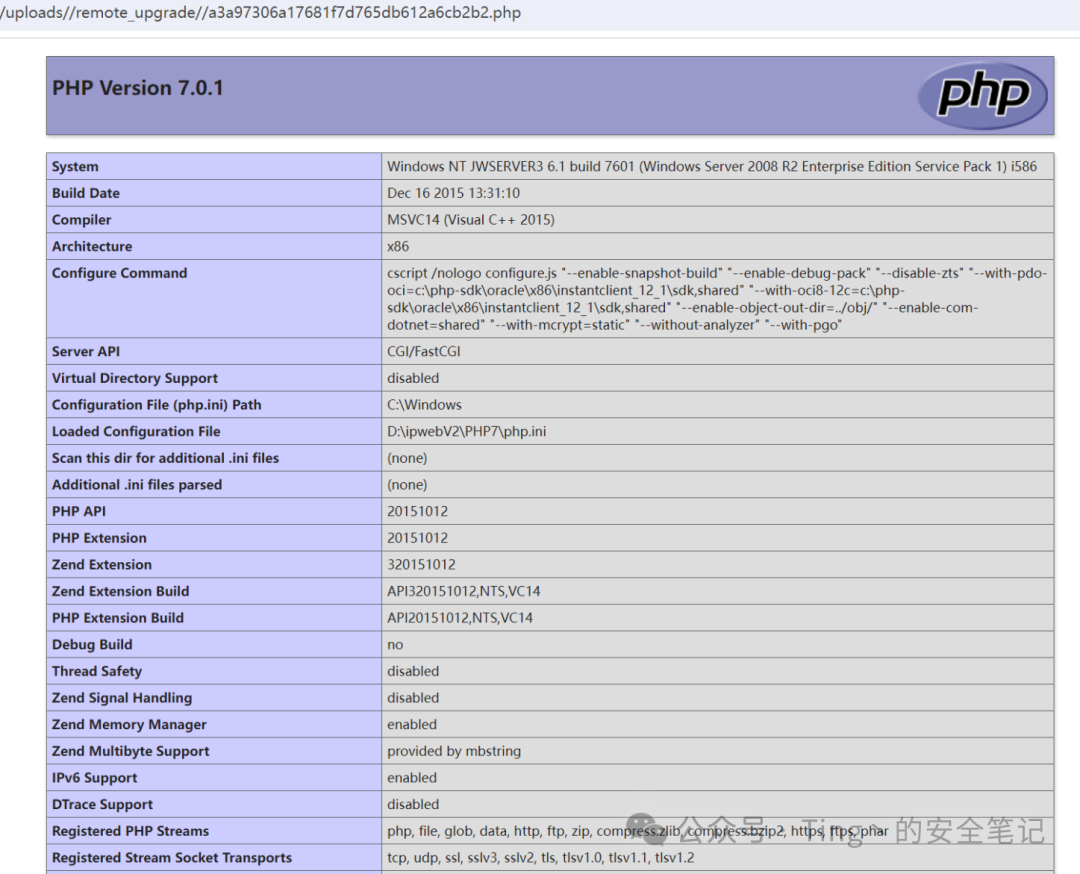This screenshot has height=874, width=1080.
Task: Click Zend Memory Manager label
Action: point(129,725)
